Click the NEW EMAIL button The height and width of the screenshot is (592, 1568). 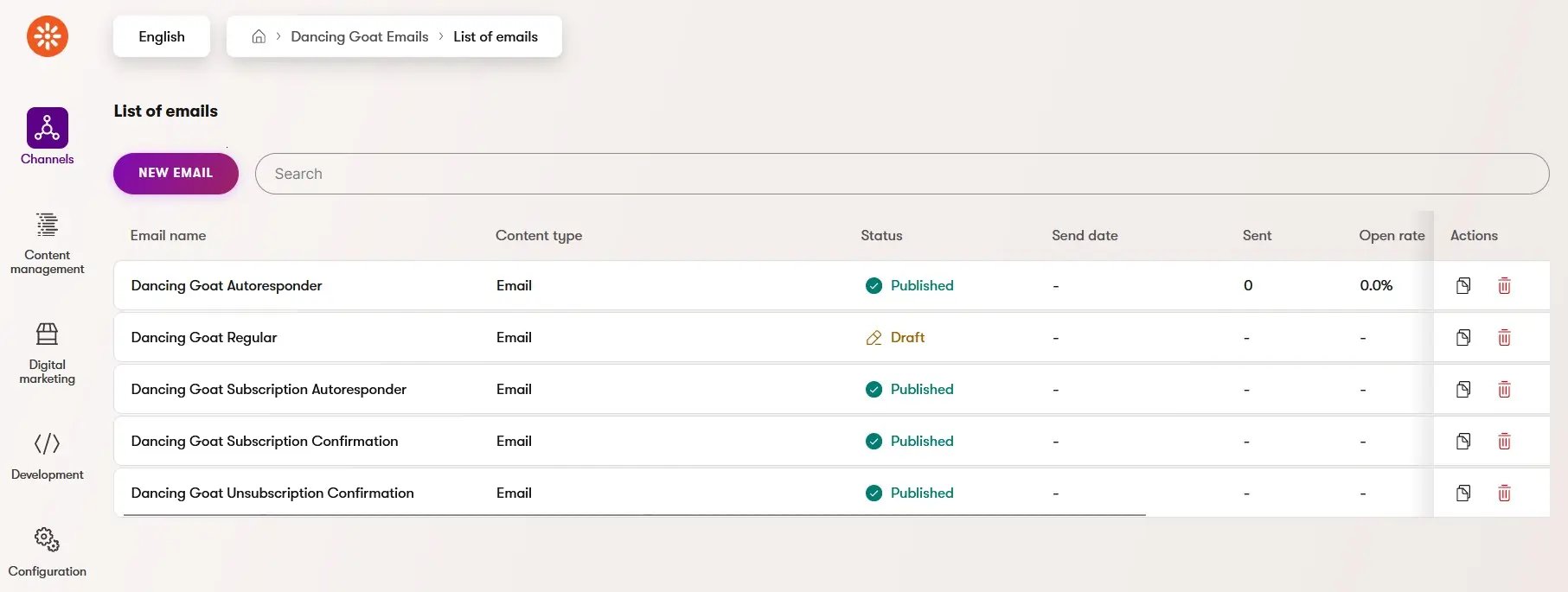click(176, 173)
